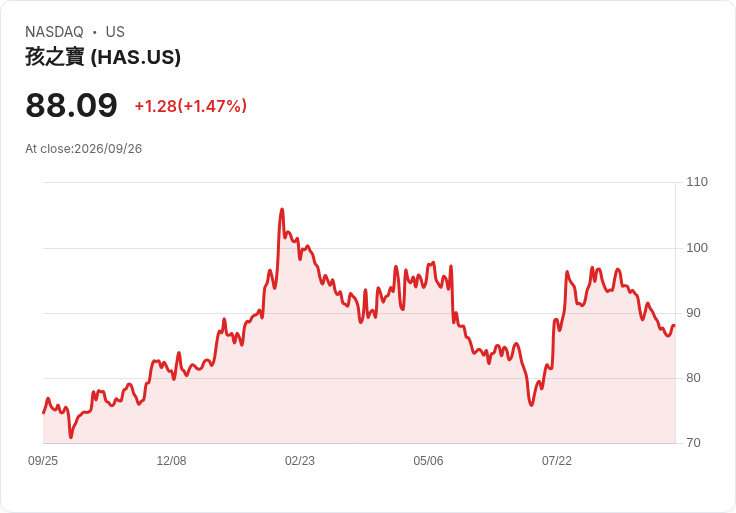The image size is (736, 513).
Task: Click the chart's highest peak near 02/23
Action: (x=282, y=209)
